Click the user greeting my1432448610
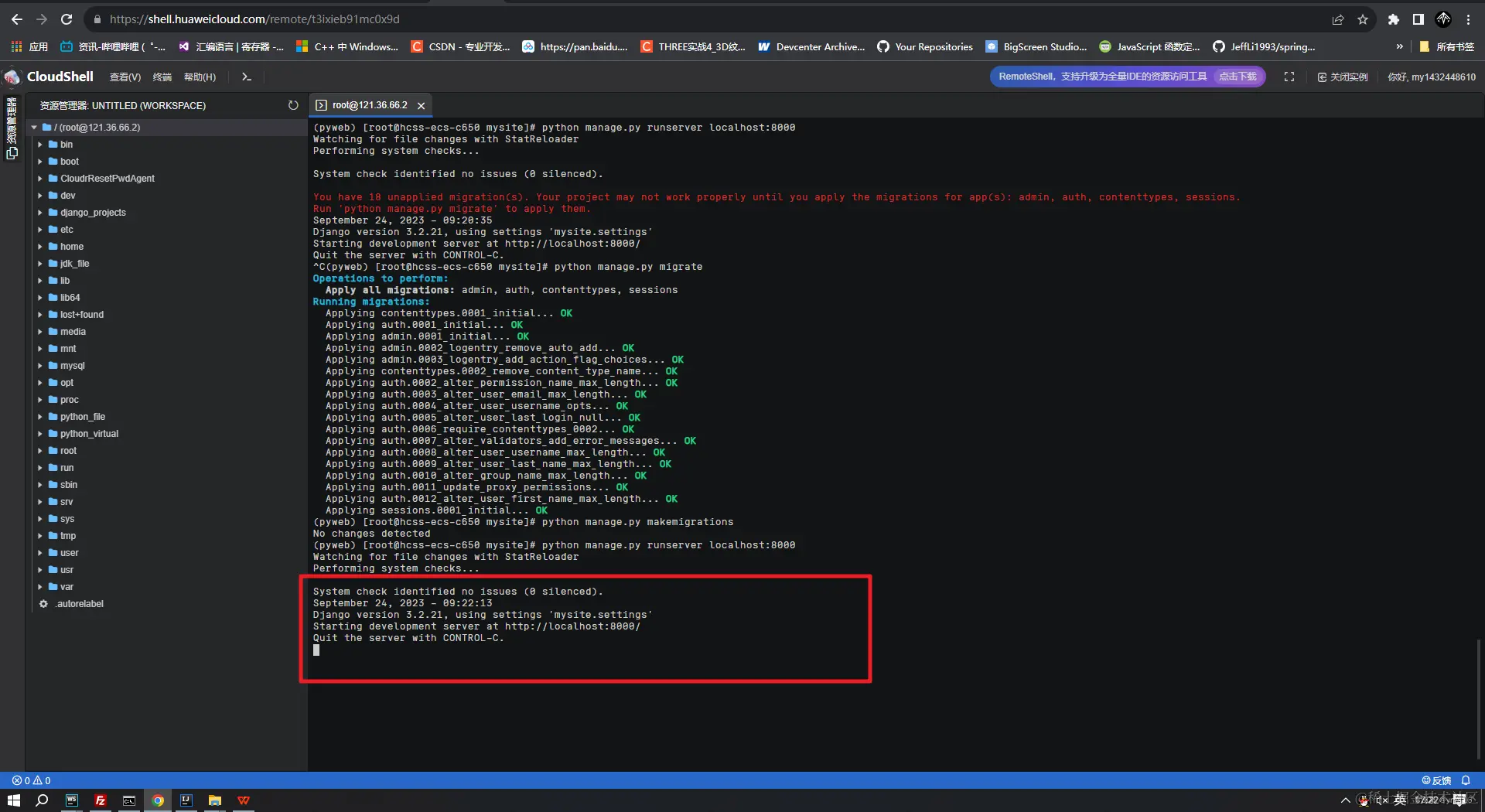 tap(1432, 77)
